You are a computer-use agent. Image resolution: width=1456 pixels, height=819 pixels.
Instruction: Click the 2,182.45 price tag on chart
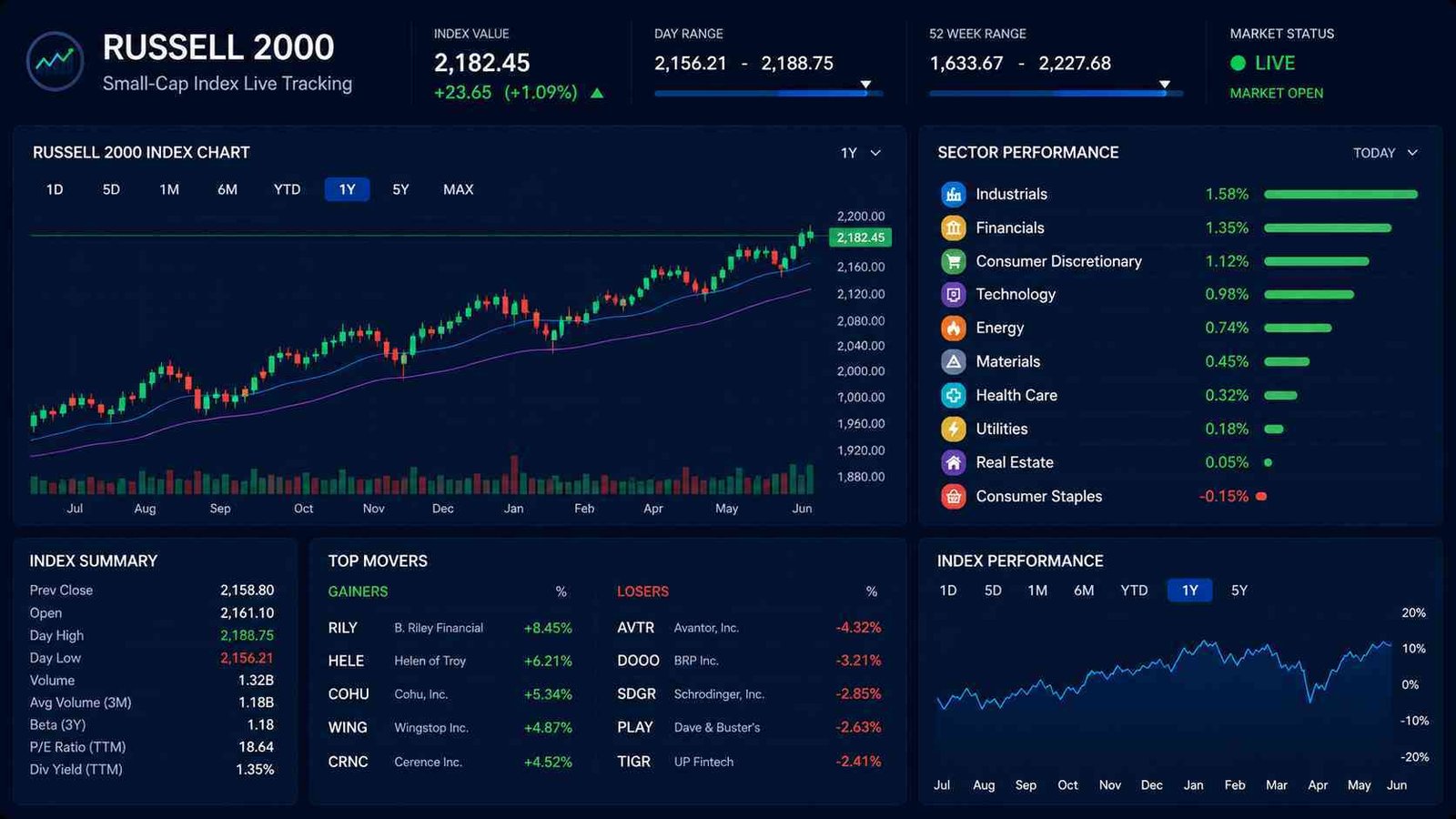point(860,238)
